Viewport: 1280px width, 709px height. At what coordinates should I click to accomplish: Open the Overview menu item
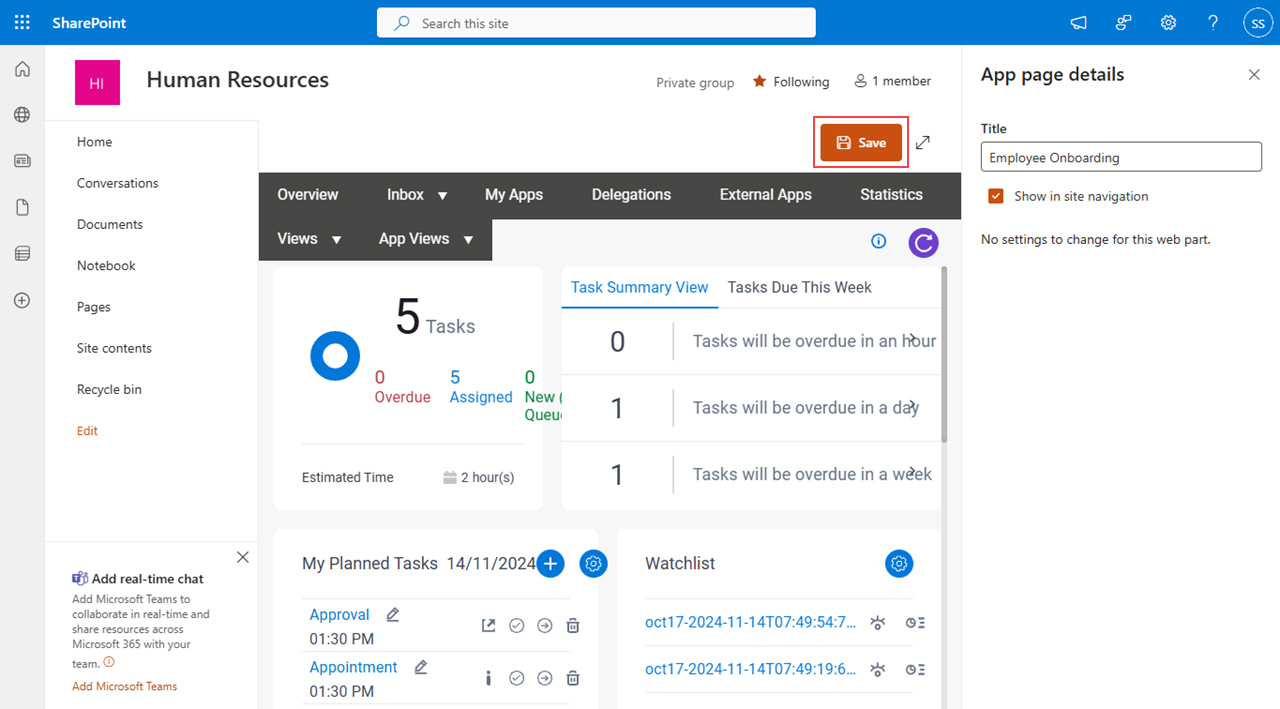pos(308,195)
